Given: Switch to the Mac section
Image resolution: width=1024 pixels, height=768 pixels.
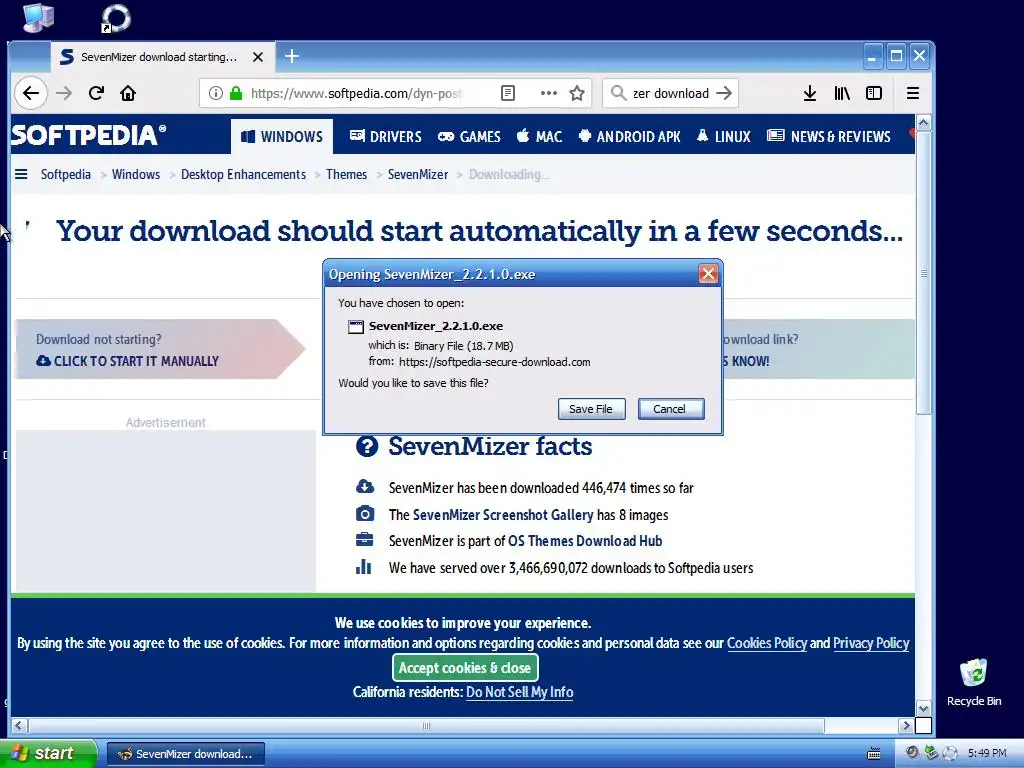Looking at the screenshot, I should coord(539,136).
